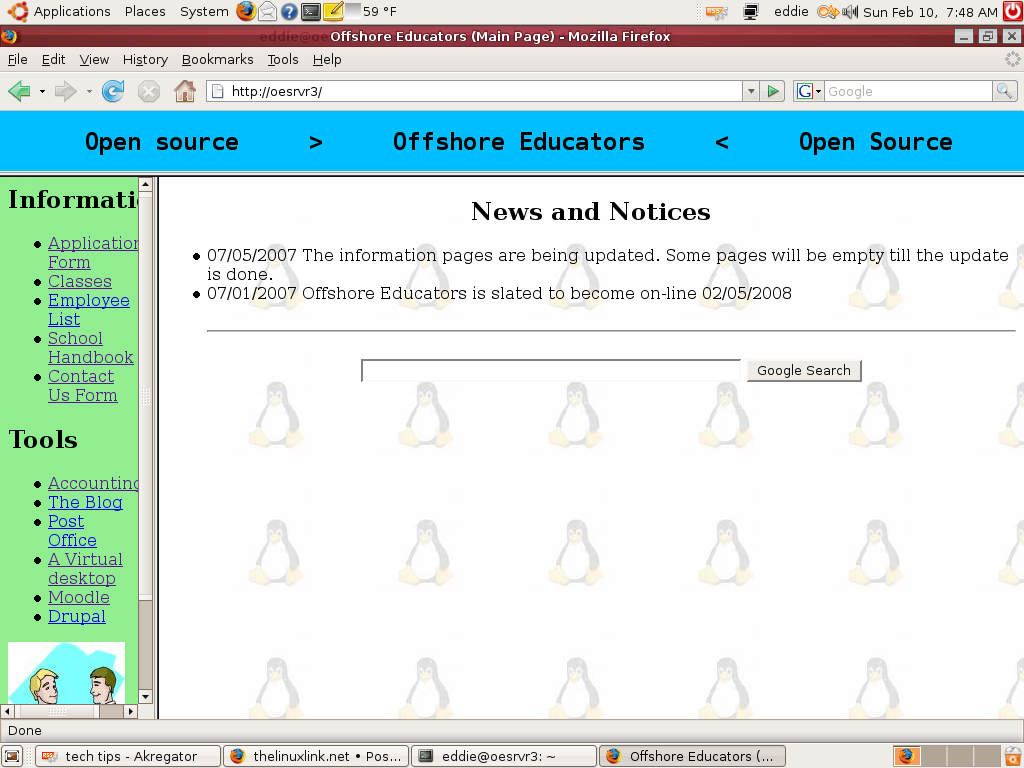
Task: Click the two-people cartoon image
Action: pyautogui.click(x=66, y=673)
